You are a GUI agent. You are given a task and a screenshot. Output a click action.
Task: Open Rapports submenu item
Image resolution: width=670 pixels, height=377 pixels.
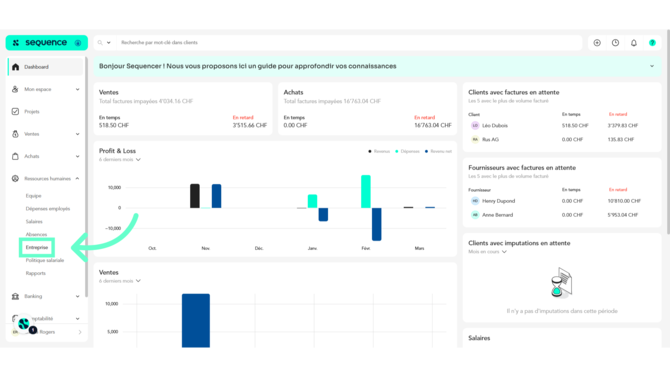pos(35,273)
